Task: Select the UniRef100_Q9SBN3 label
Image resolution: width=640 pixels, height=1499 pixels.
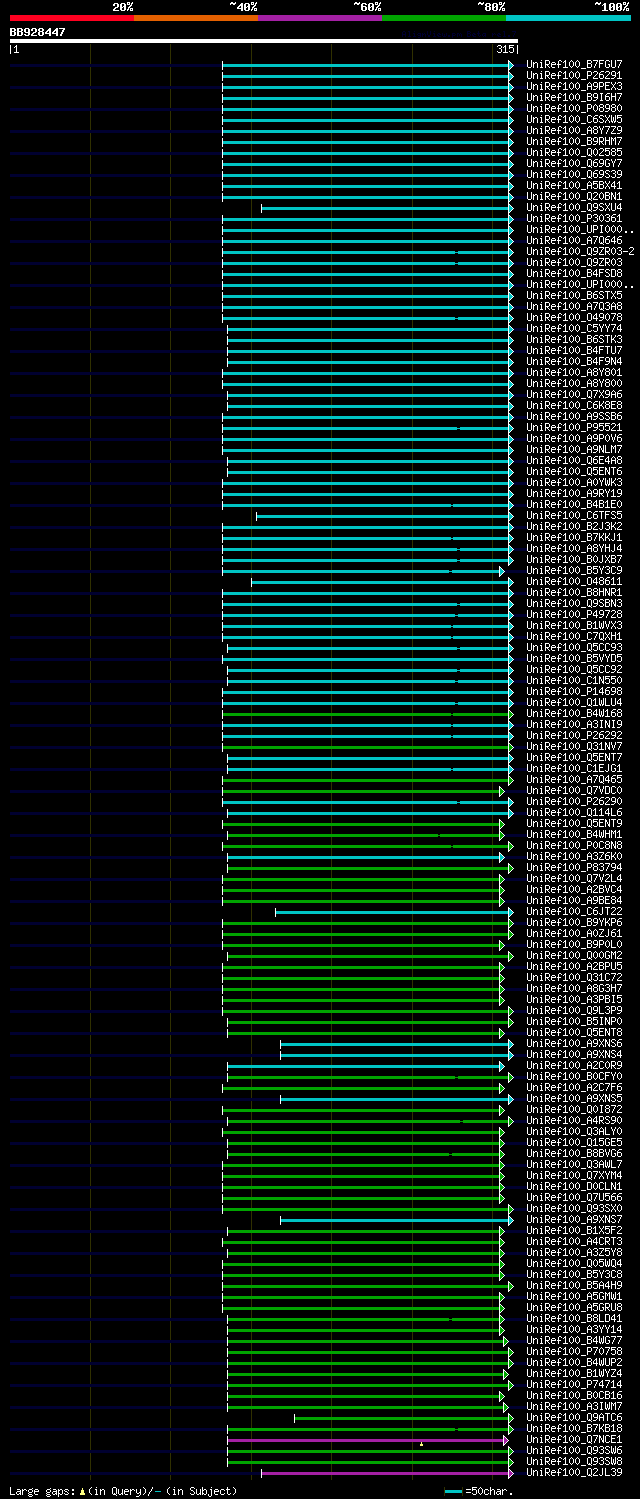Action: pos(574,603)
